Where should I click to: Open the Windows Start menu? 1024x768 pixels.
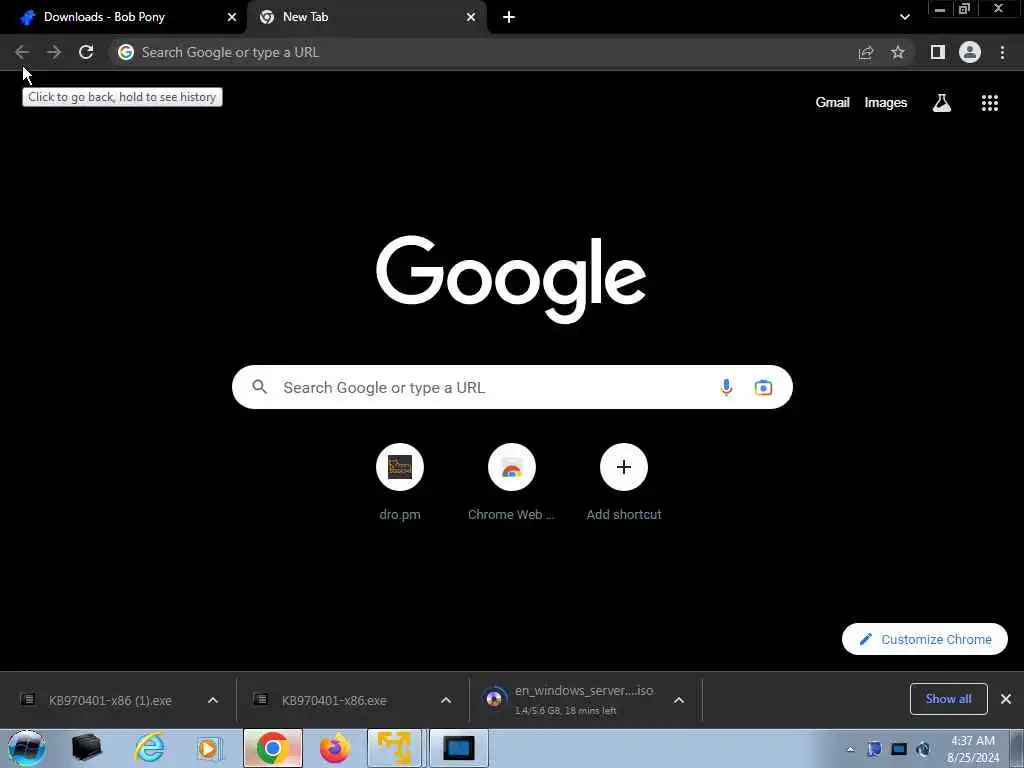pyautogui.click(x=26, y=748)
